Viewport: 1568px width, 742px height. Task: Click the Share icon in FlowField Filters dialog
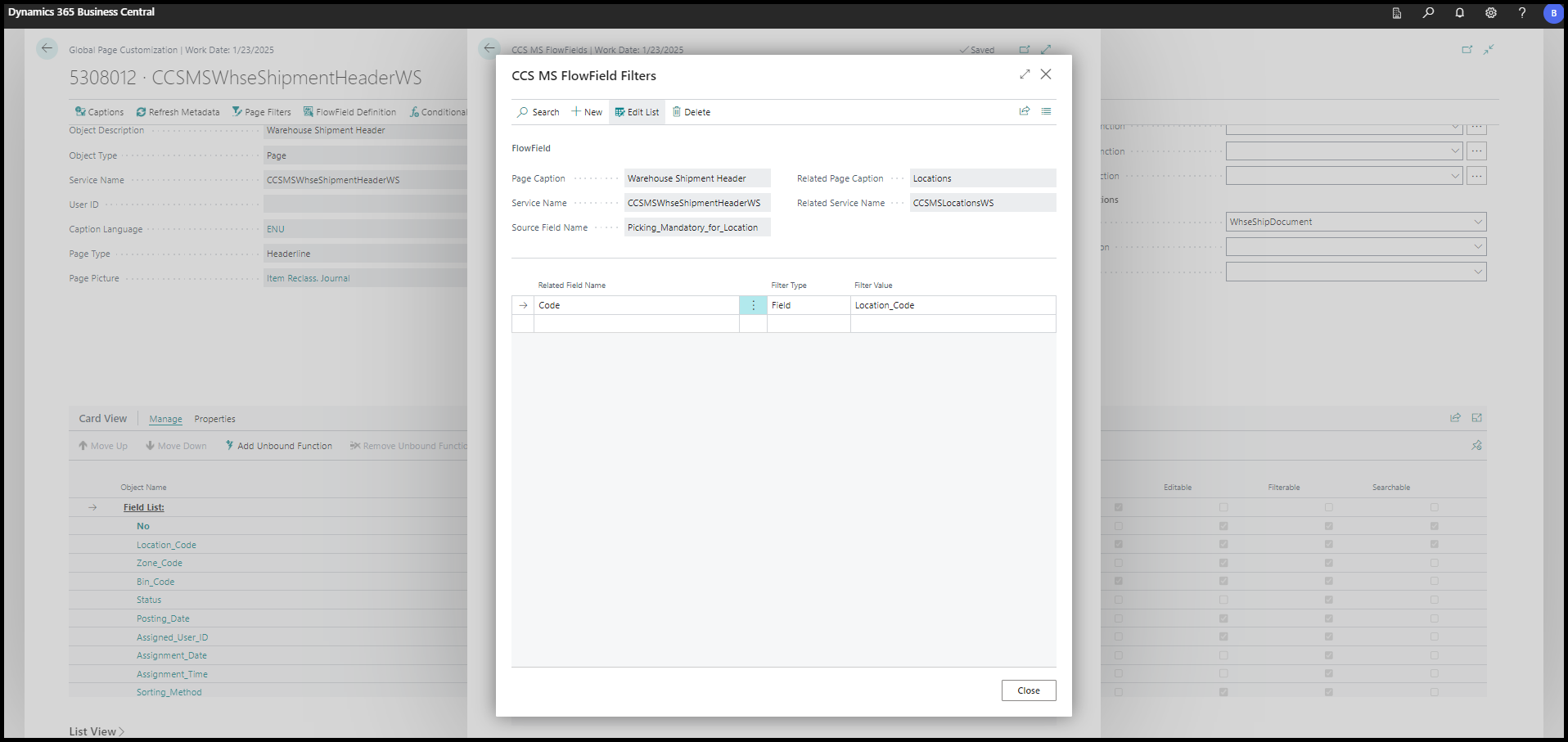pos(1025,111)
